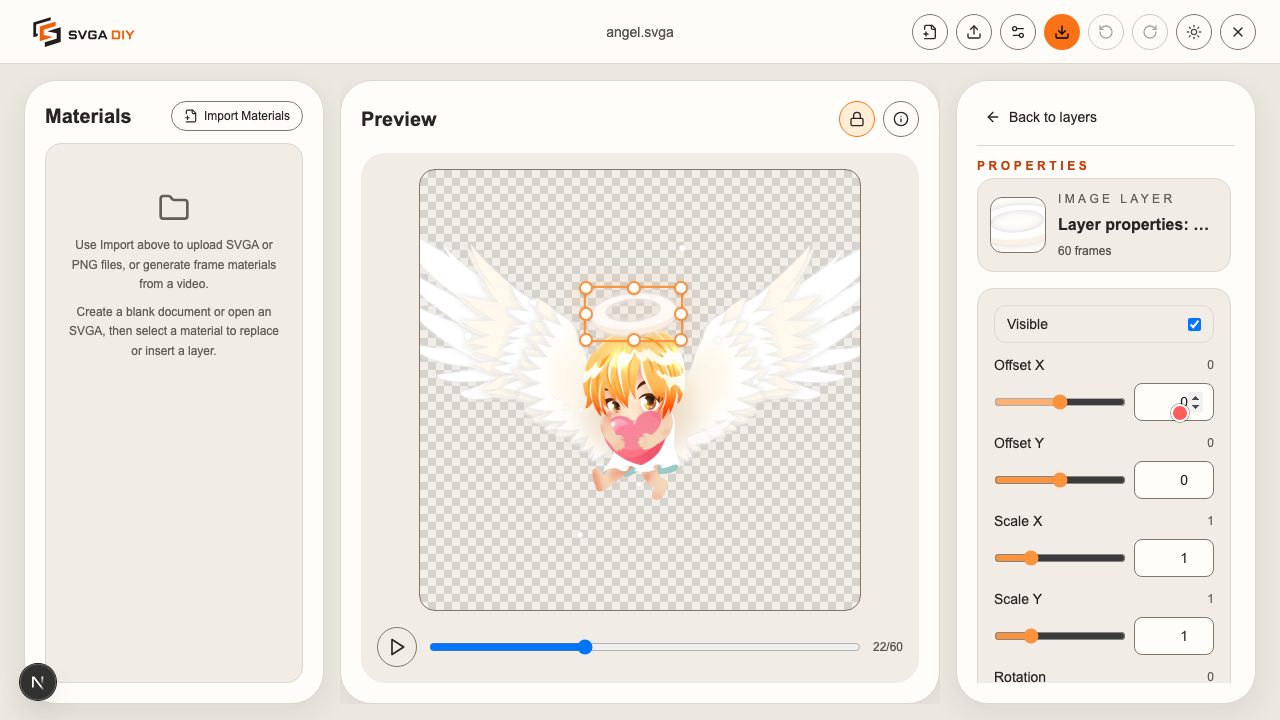
Task: Uncheck the Visible checkbox
Action: (x=1194, y=324)
